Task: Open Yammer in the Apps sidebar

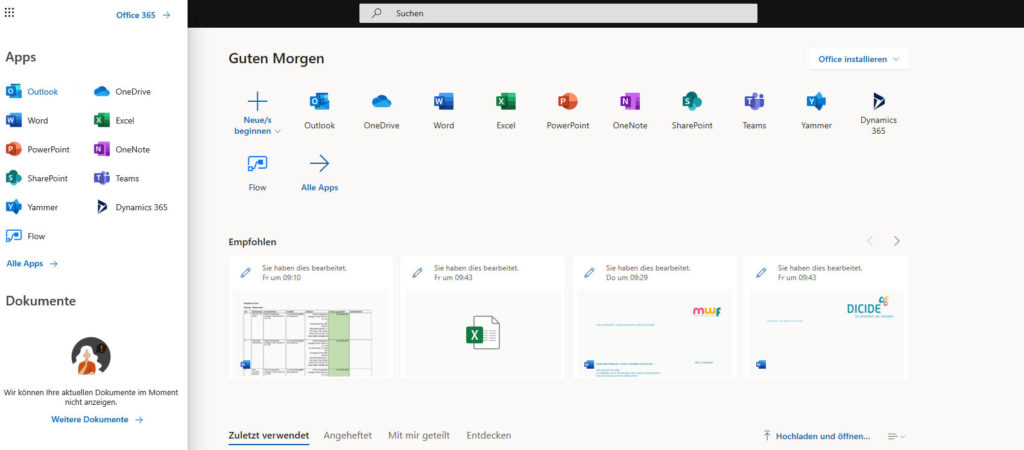Action: tap(32, 207)
